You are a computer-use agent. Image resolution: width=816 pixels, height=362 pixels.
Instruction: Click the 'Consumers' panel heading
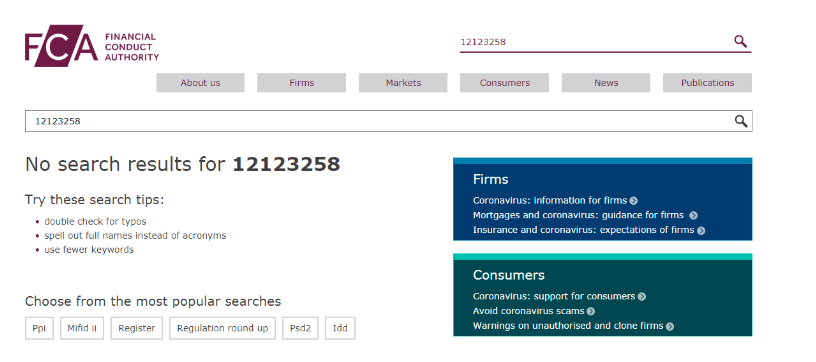(x=508, y=275)
